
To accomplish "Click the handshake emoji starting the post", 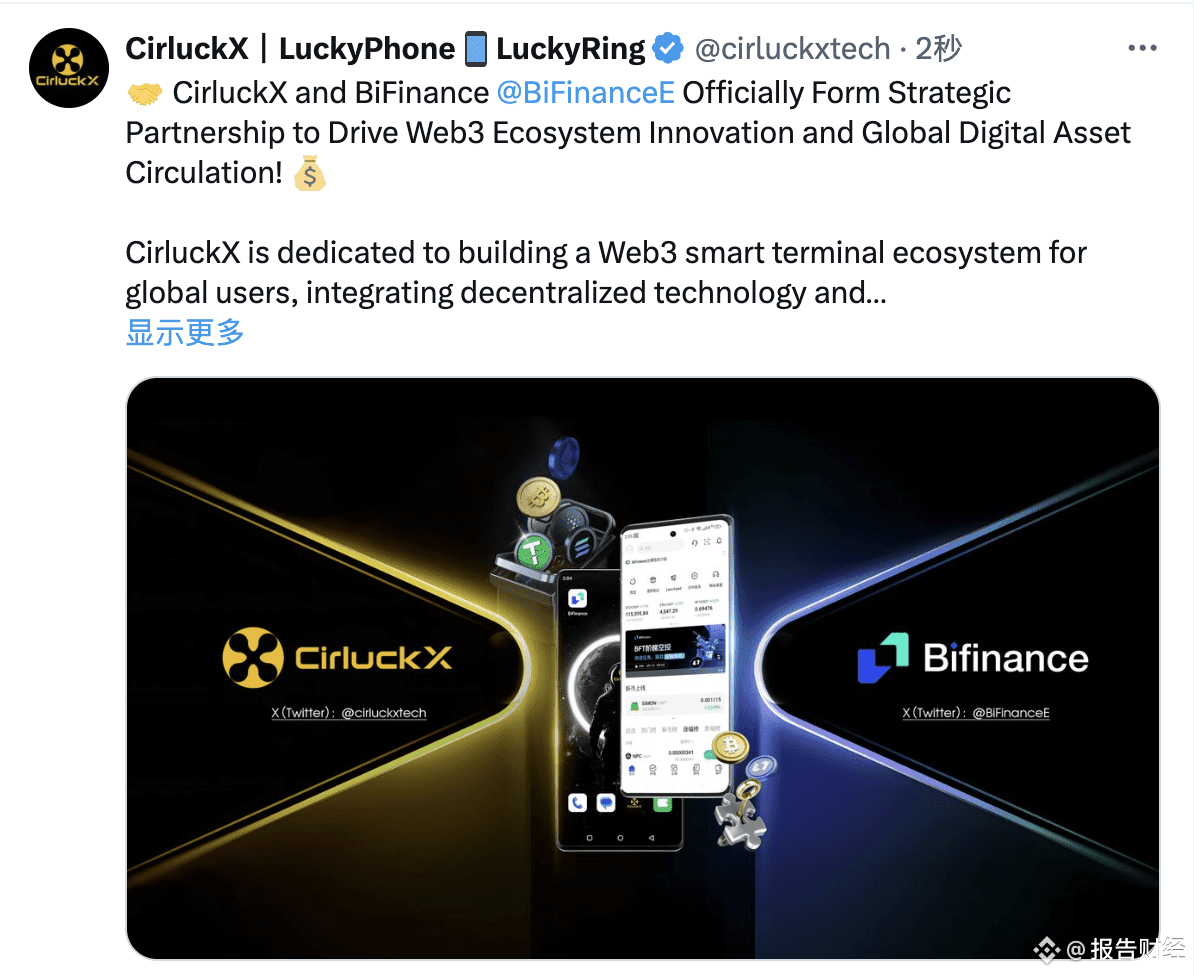I will coord(145,94).
